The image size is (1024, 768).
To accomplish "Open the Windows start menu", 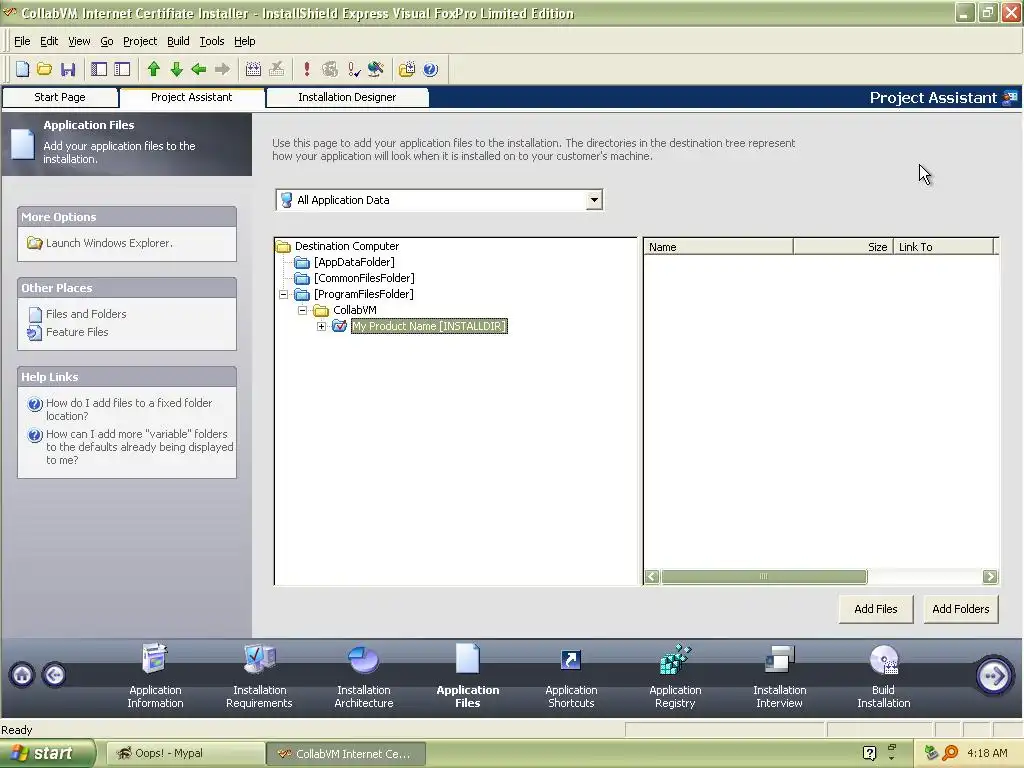I will tap(48, 754).
